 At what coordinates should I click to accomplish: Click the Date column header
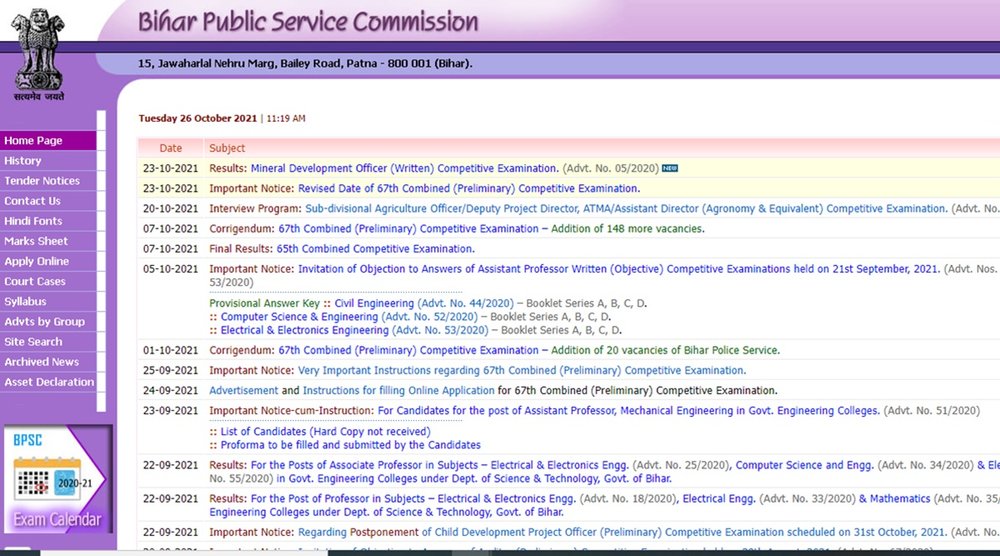[171, 148]
